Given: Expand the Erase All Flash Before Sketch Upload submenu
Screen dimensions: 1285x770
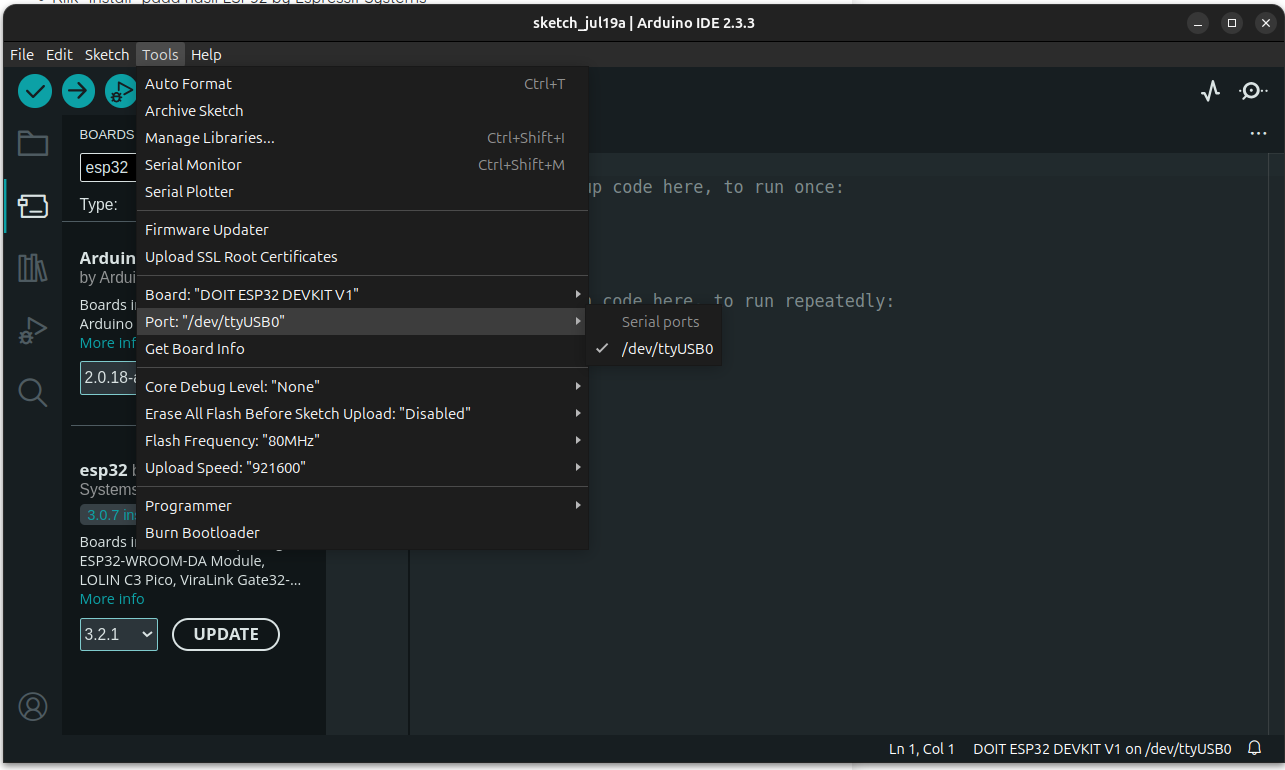Looking at the screenshot, I should (x=362, y=413).
